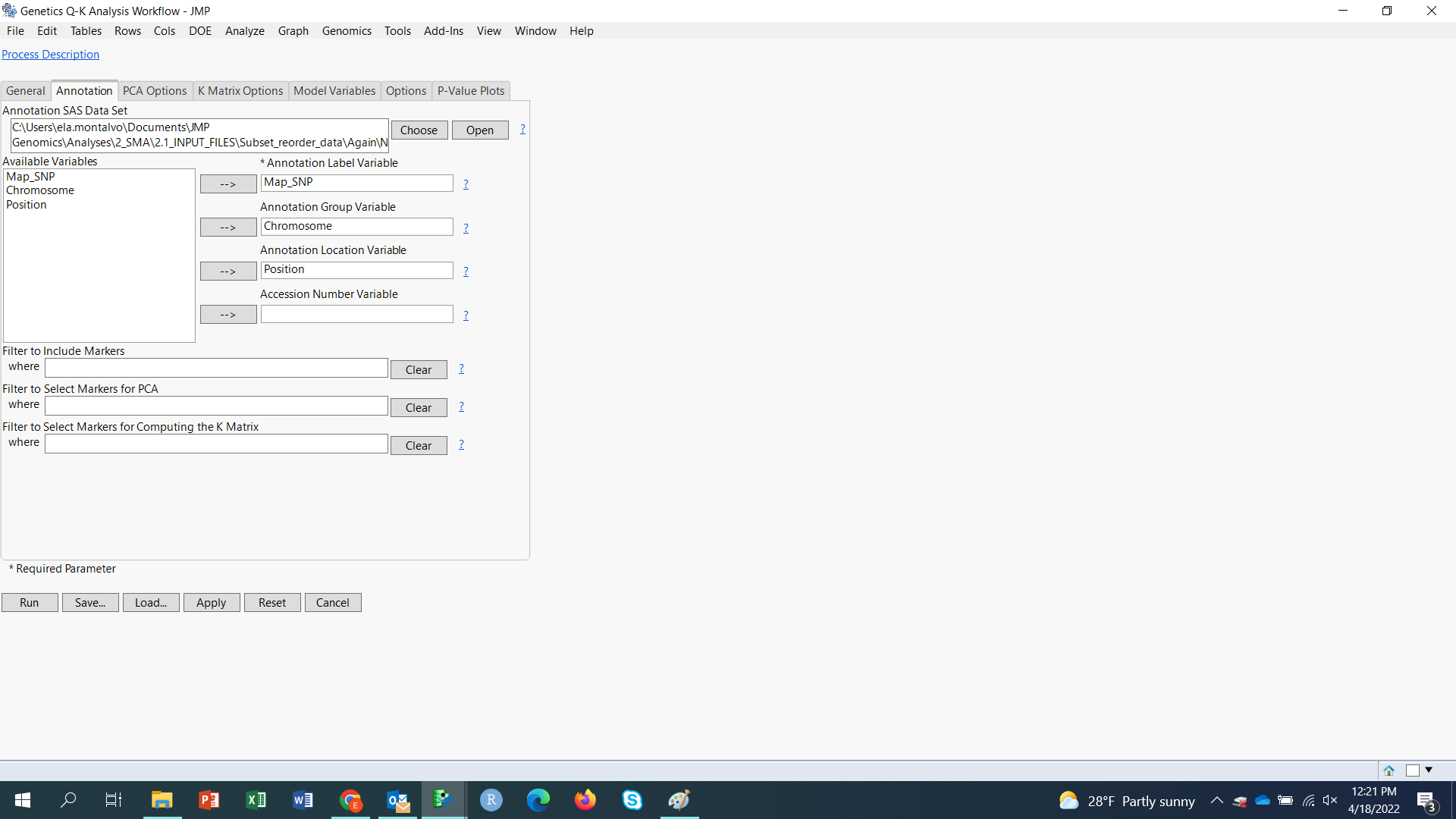
Task: Click arrow button for Annotation Label Variable
Action: pyautogui.click(x=228, y=184)
